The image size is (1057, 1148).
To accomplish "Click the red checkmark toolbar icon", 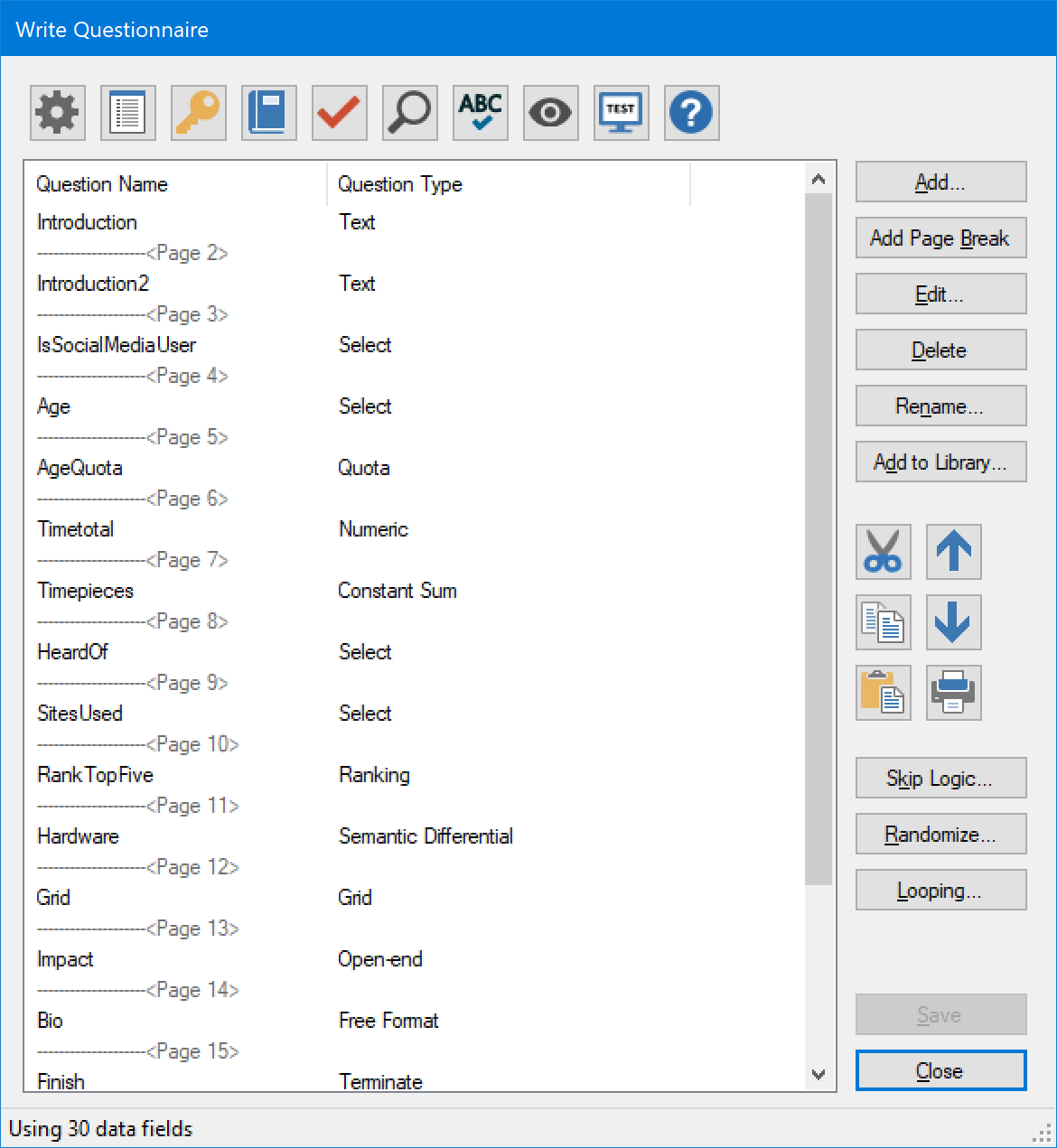I will (x=340, y=113).
